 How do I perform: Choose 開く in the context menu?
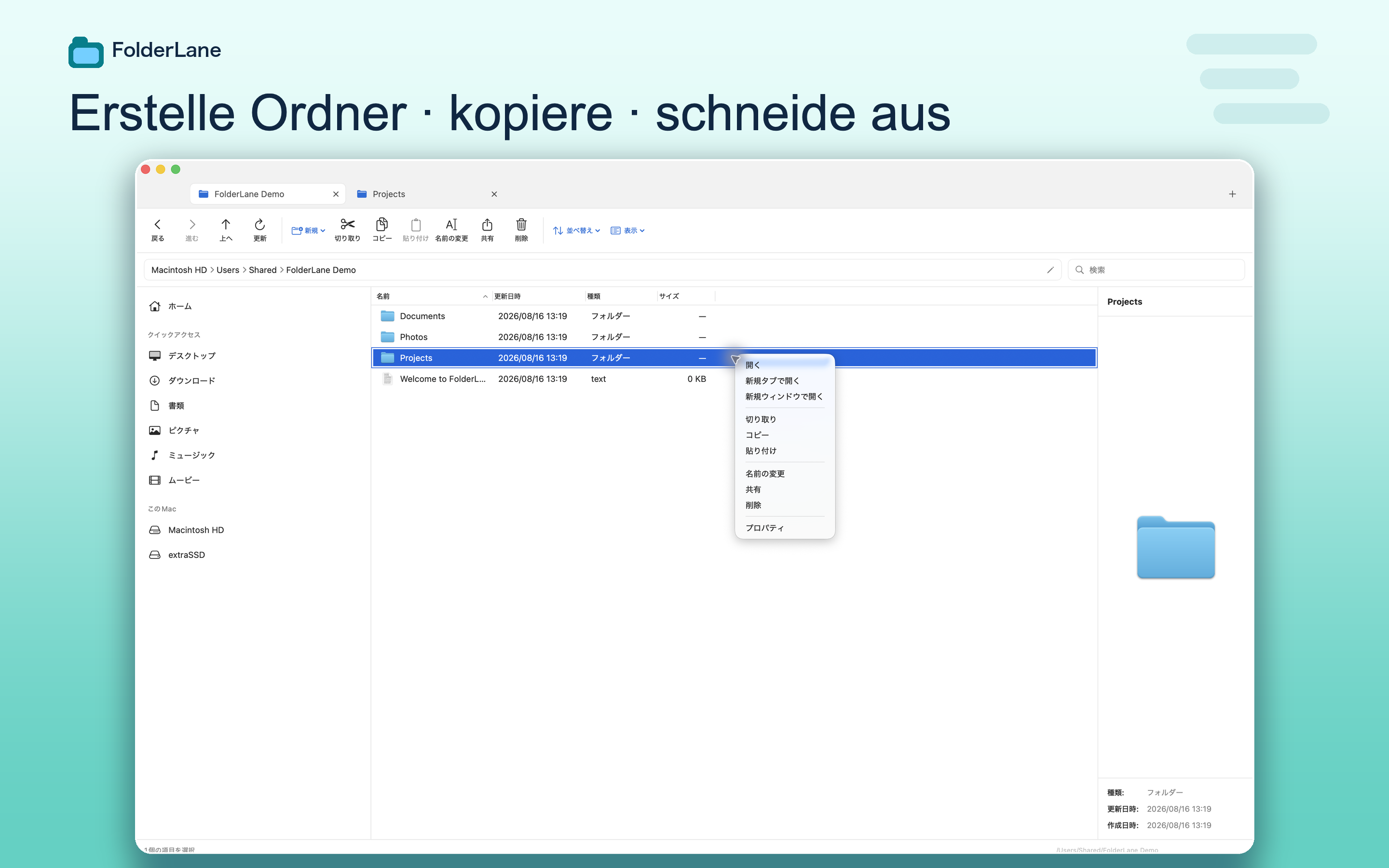784,365
